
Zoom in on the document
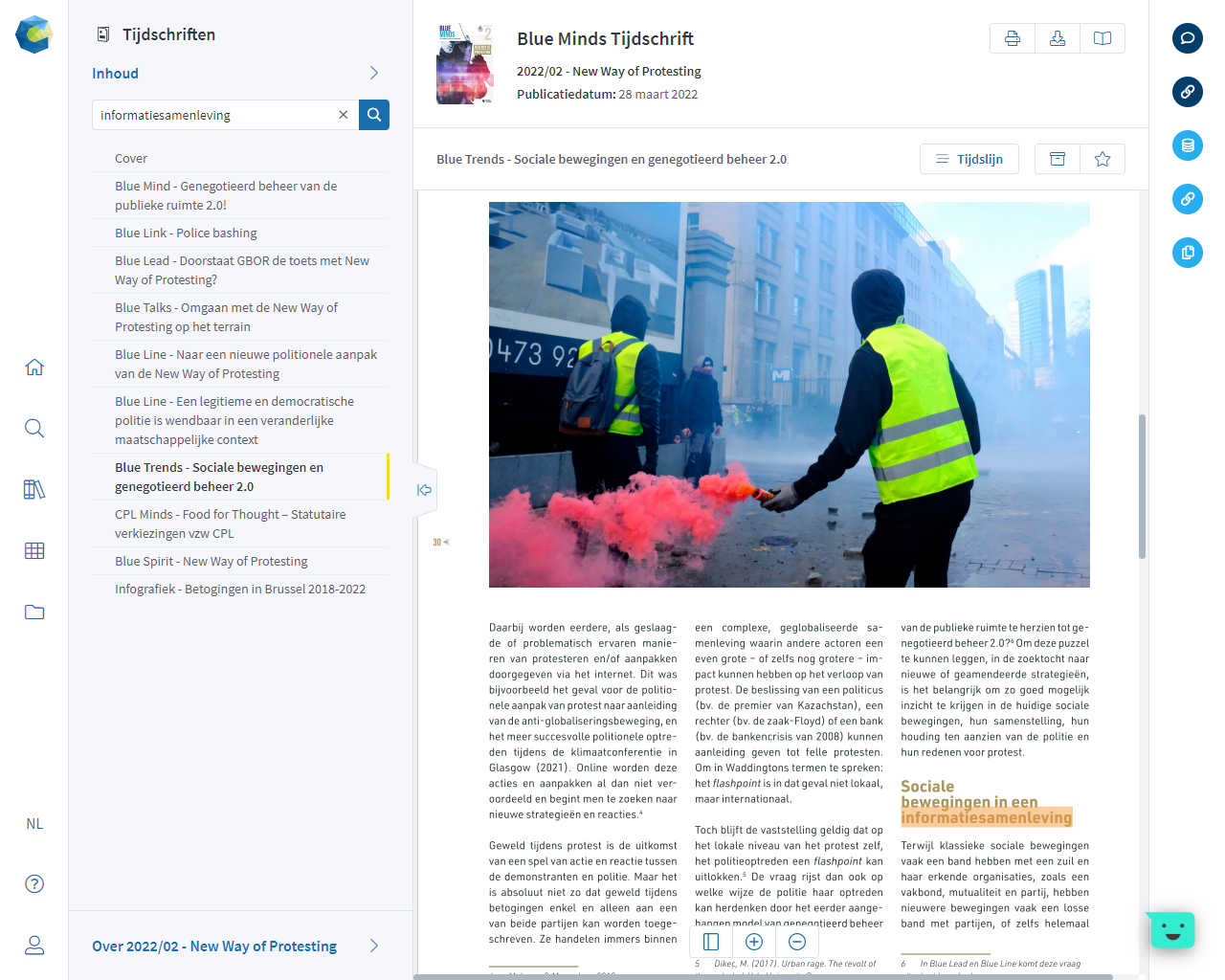pos(754,942)
